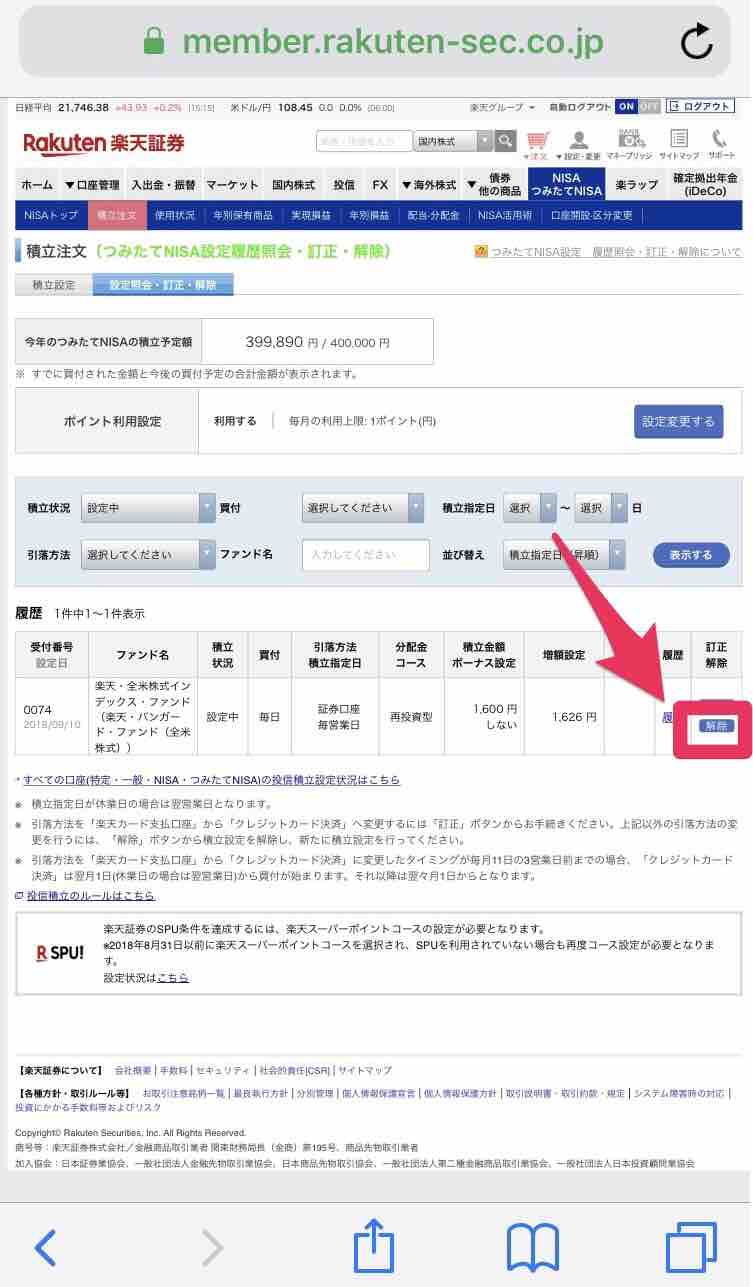The image size is (753, 1287).
Task: Open the サポート phone icon
Action: [x=720, y=144]
